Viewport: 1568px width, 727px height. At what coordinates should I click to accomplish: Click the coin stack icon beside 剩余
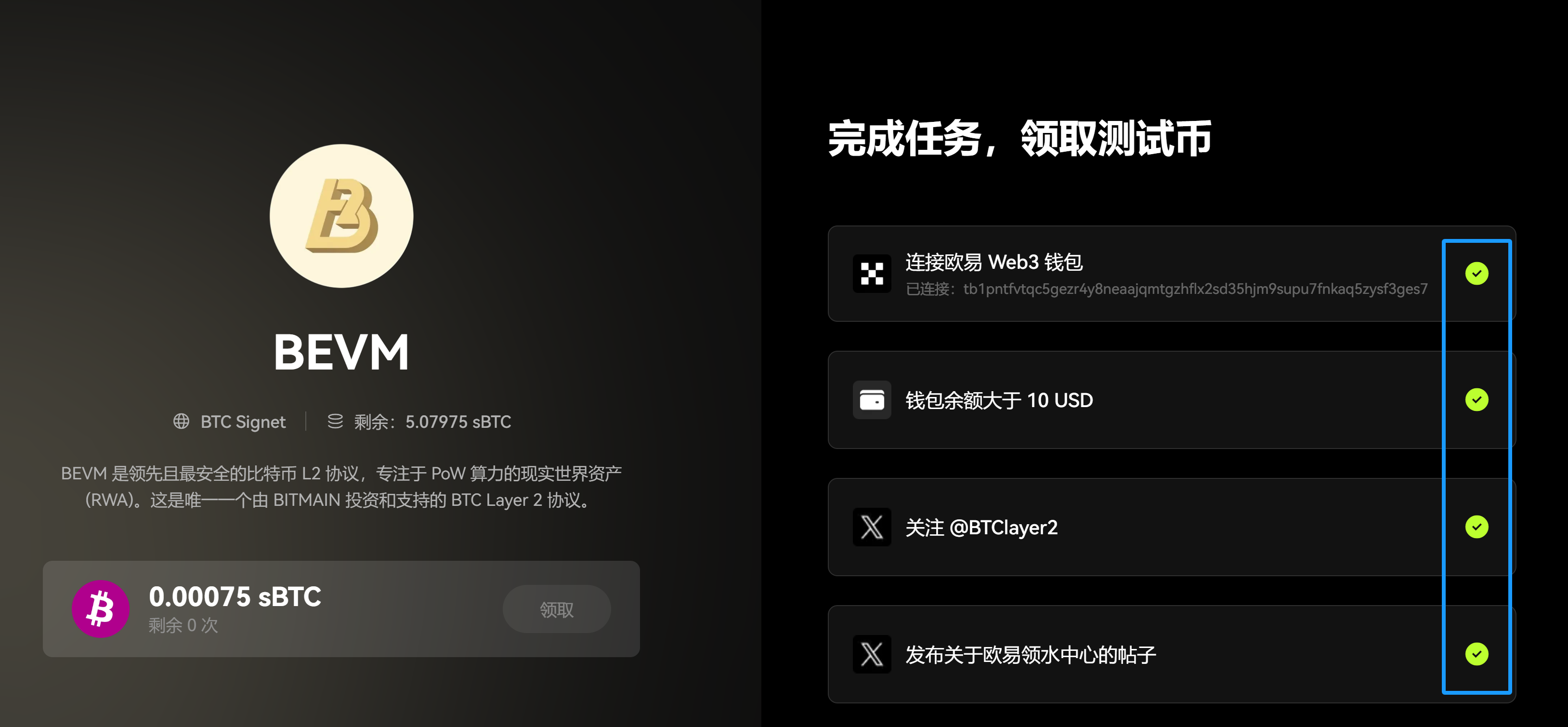point(335,422)
